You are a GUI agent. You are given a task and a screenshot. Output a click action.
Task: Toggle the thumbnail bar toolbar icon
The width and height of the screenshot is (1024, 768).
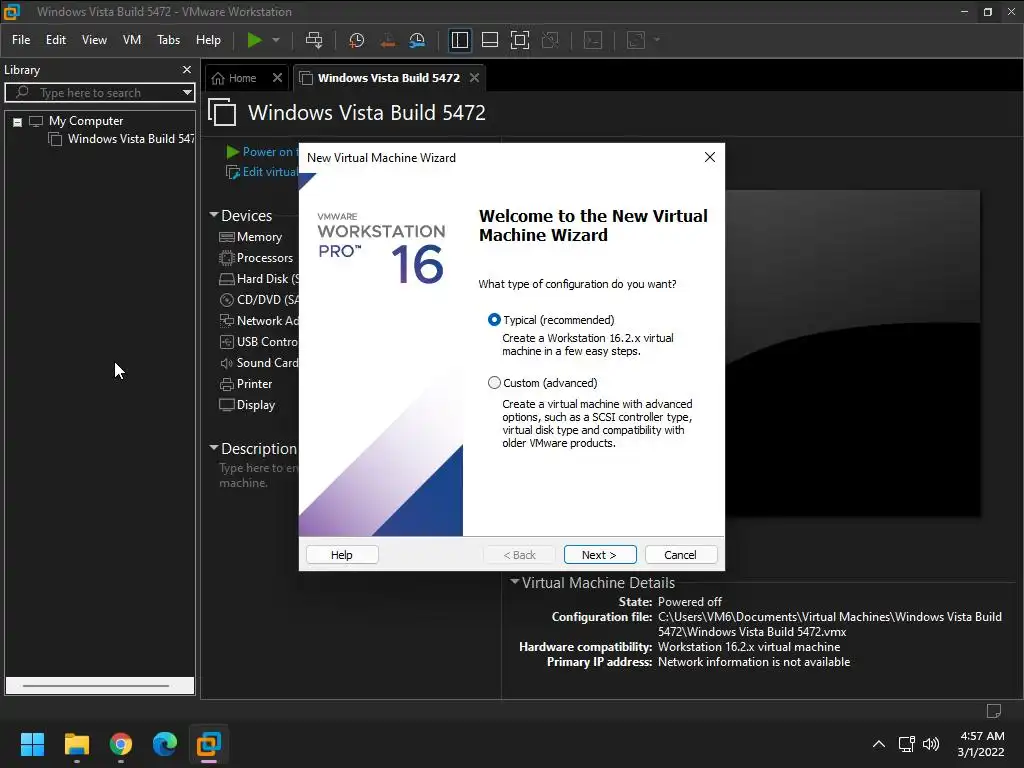(x=490, y=40)
